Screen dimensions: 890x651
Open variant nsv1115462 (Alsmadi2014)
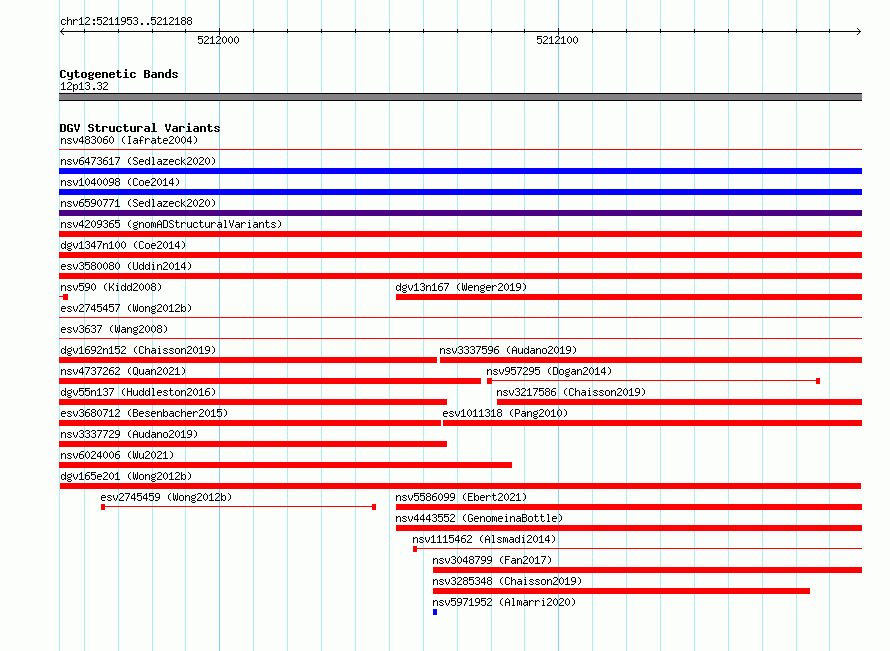(x=484, y=539)
